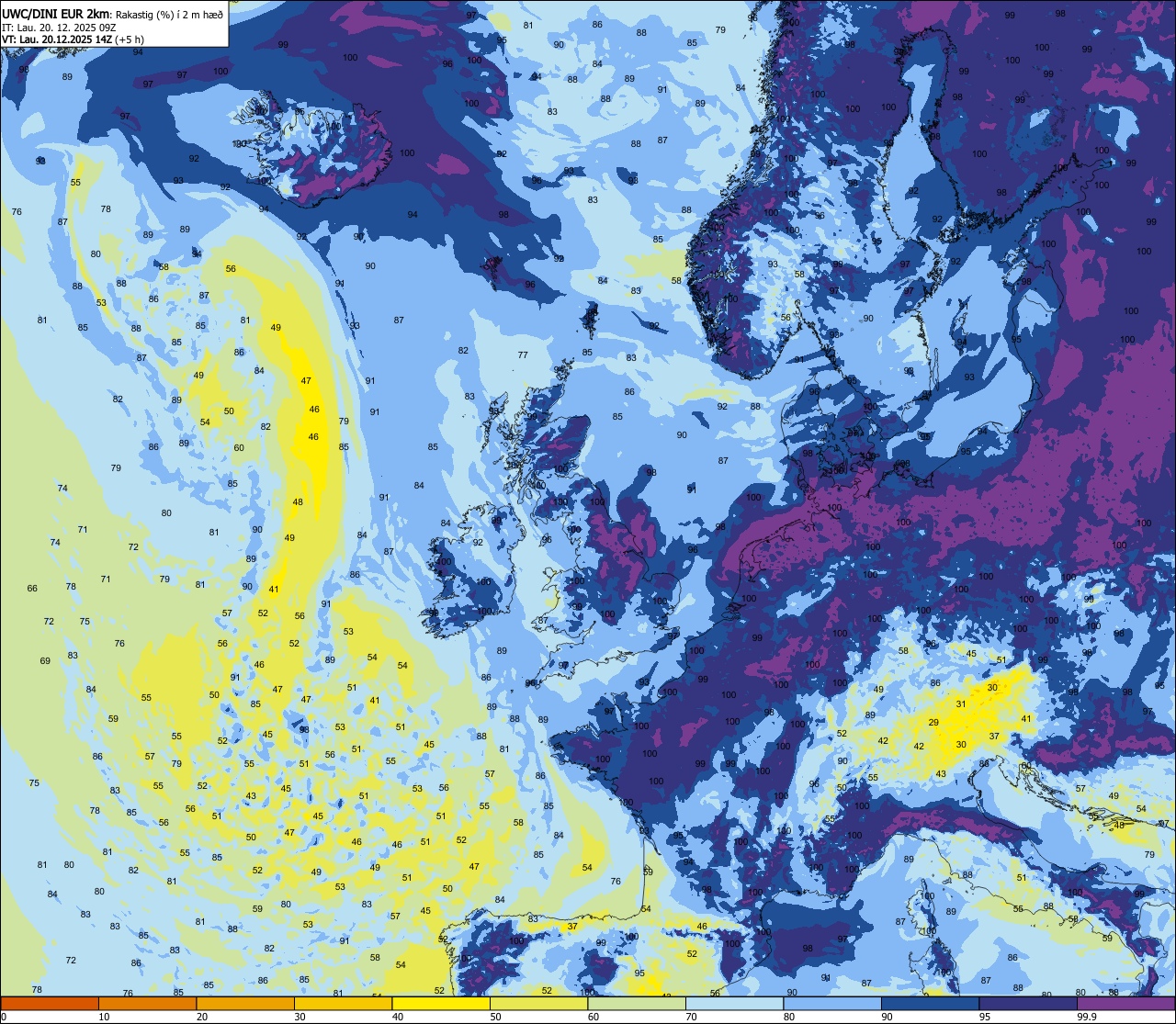Pick the dark blue 90–95 legend swatch
1176x1024 pixels.
tap(930, 1003)
